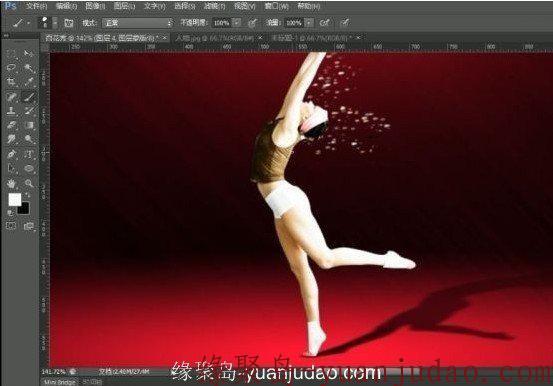Select the Rectangular Marquee tool
The width and height of the screenshot is (553, 386).
tap(12, 54)
